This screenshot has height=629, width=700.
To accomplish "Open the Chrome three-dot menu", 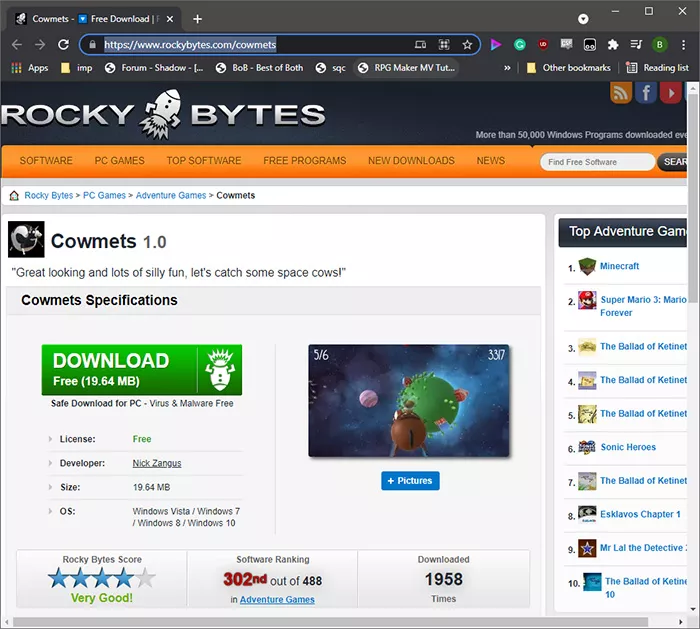I will tap(683, 45).
